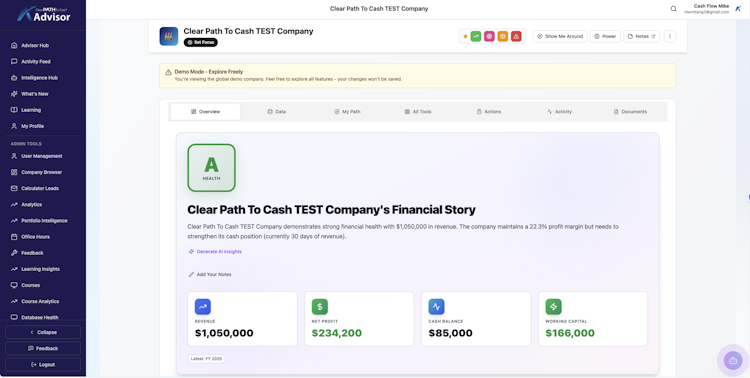Click the orange star favorite icon
This screenshot has height=378, width=750.
coord(465,36)
